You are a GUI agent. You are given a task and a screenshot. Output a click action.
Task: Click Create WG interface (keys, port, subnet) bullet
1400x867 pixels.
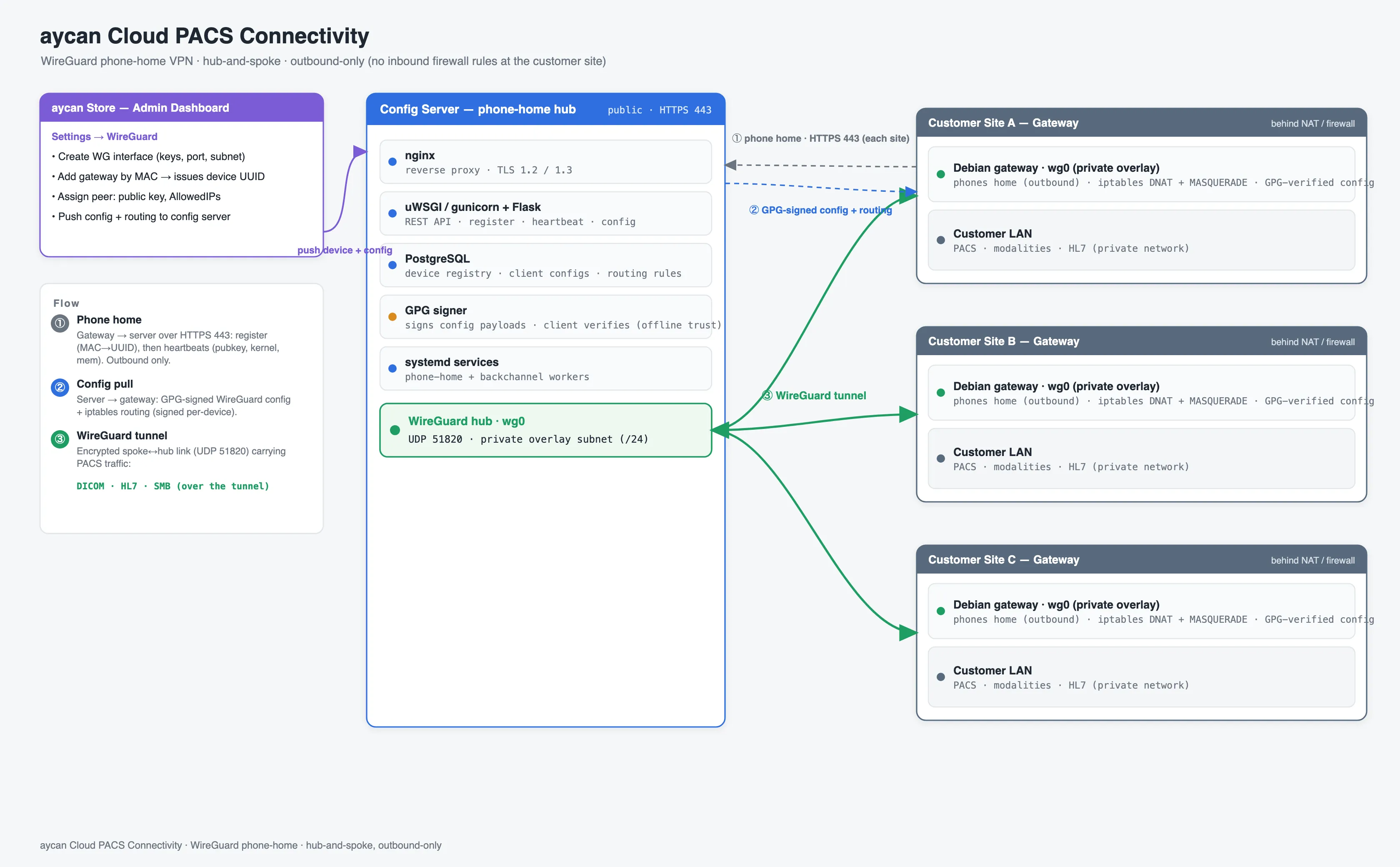[x=148, y=157]
